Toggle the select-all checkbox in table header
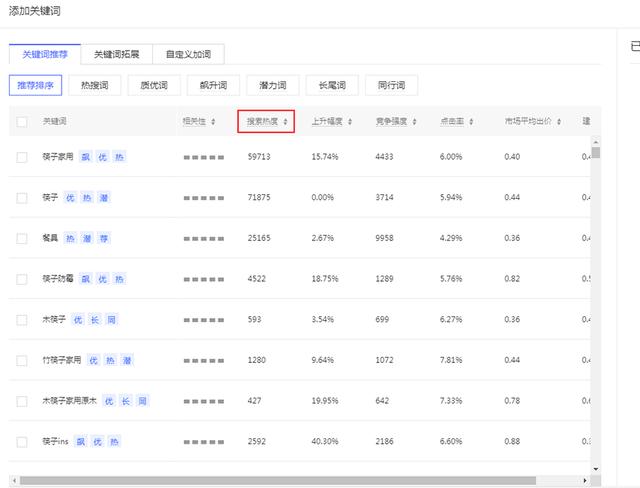 point(22,122)
